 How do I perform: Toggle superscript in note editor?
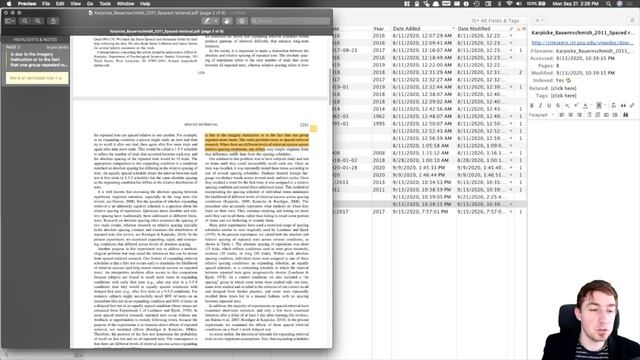pyautogui.click(x=576, y=106)
